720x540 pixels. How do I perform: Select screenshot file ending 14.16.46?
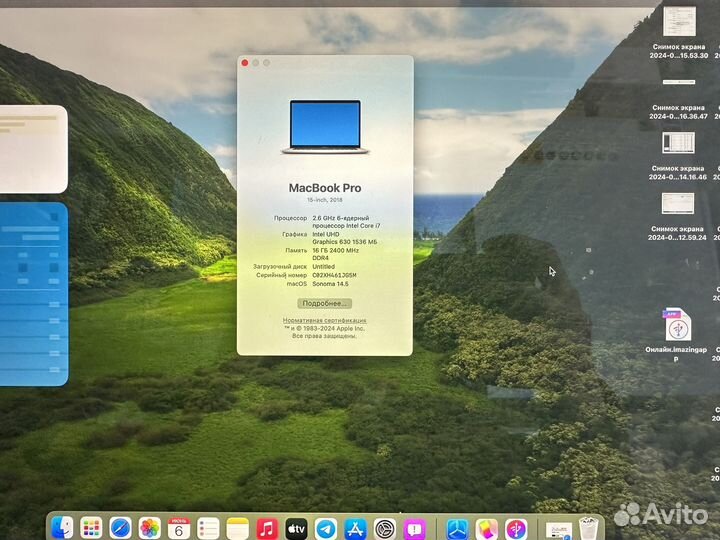click(x=678, y=156)
